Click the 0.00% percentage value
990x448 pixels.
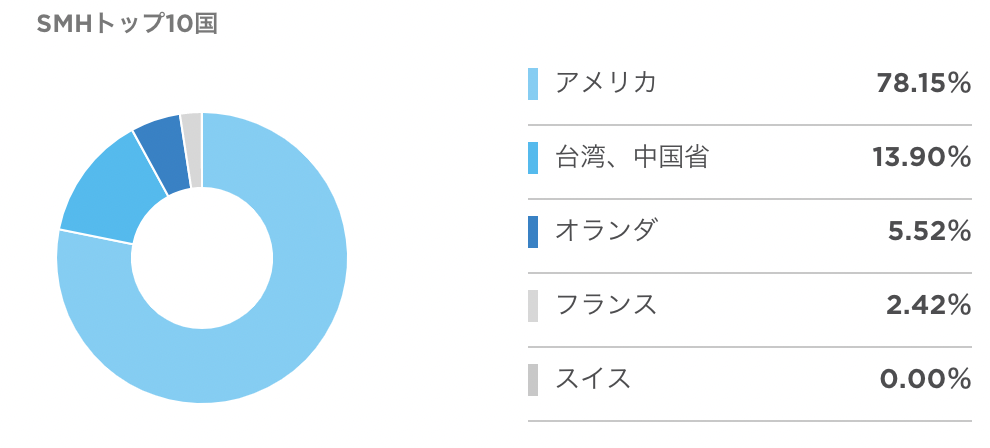click(x=925, y=379)
